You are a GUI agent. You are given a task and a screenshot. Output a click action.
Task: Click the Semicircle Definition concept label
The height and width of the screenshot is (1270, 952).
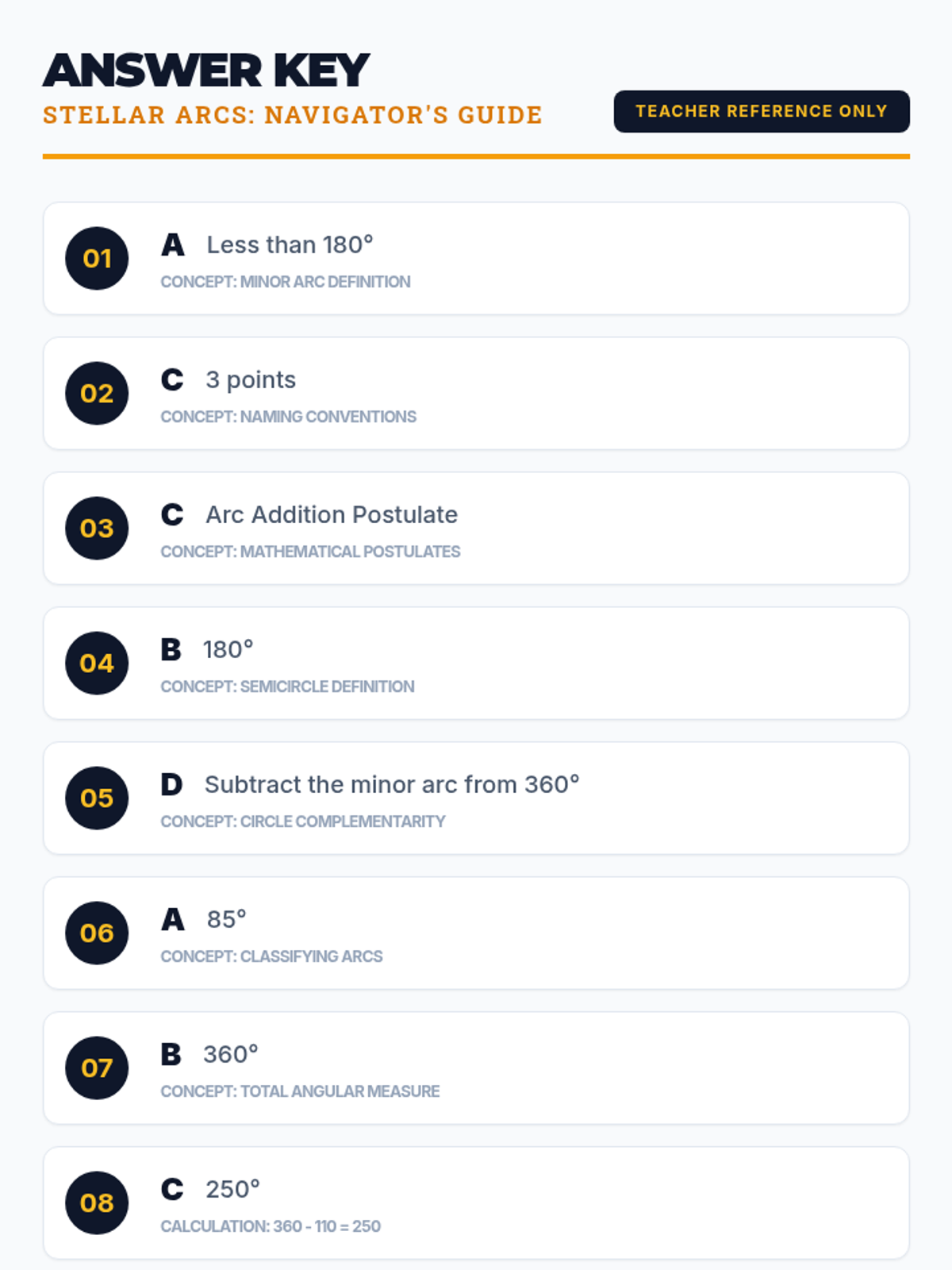(287, 687)
